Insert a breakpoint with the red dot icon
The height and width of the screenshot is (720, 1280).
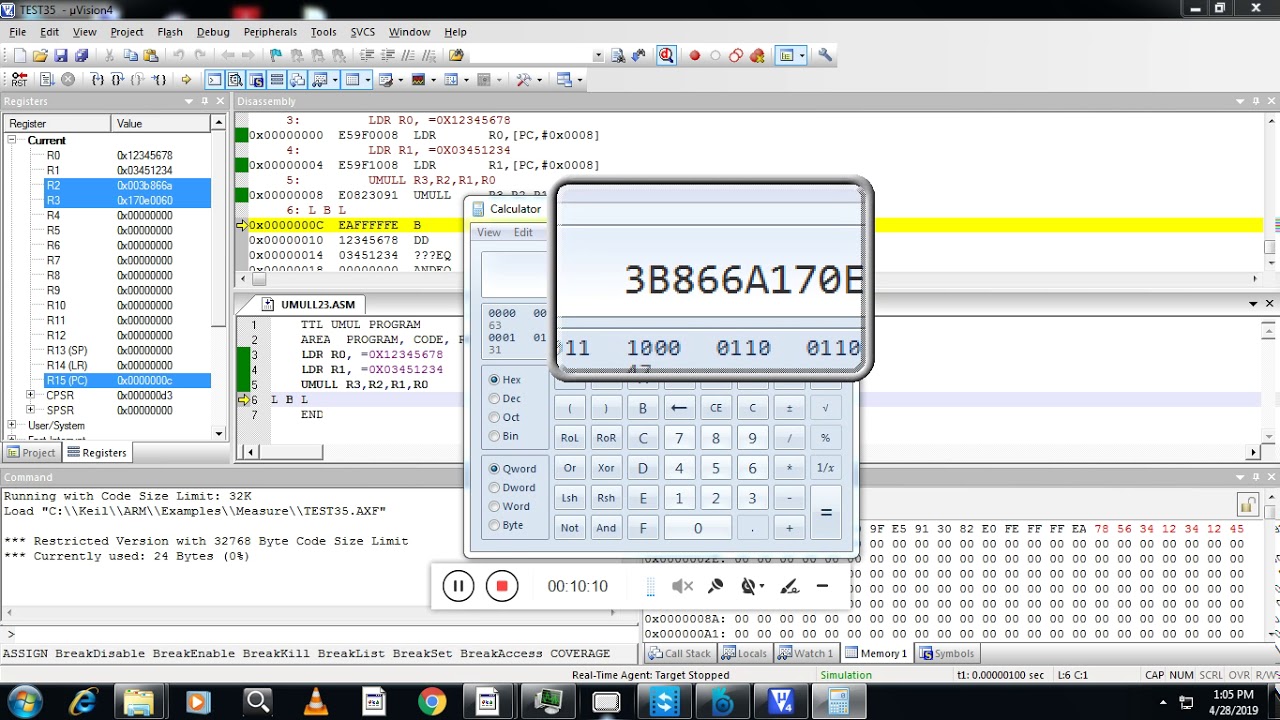(x=695, y=56)
